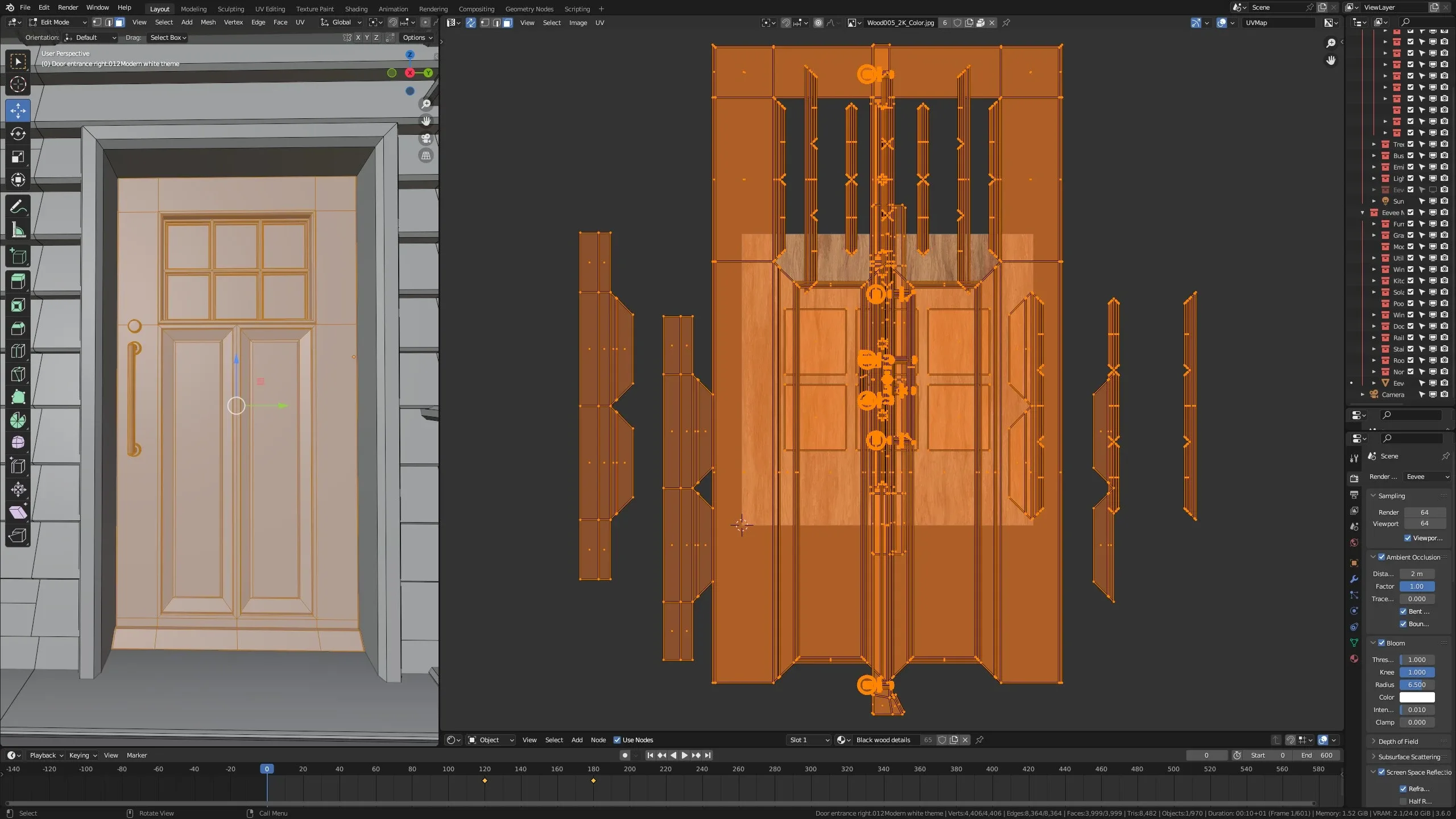The image size is (1456, 819).
Task: Pin the Wood005_2K_Color image in UV editor
Action: [1006, 23]
